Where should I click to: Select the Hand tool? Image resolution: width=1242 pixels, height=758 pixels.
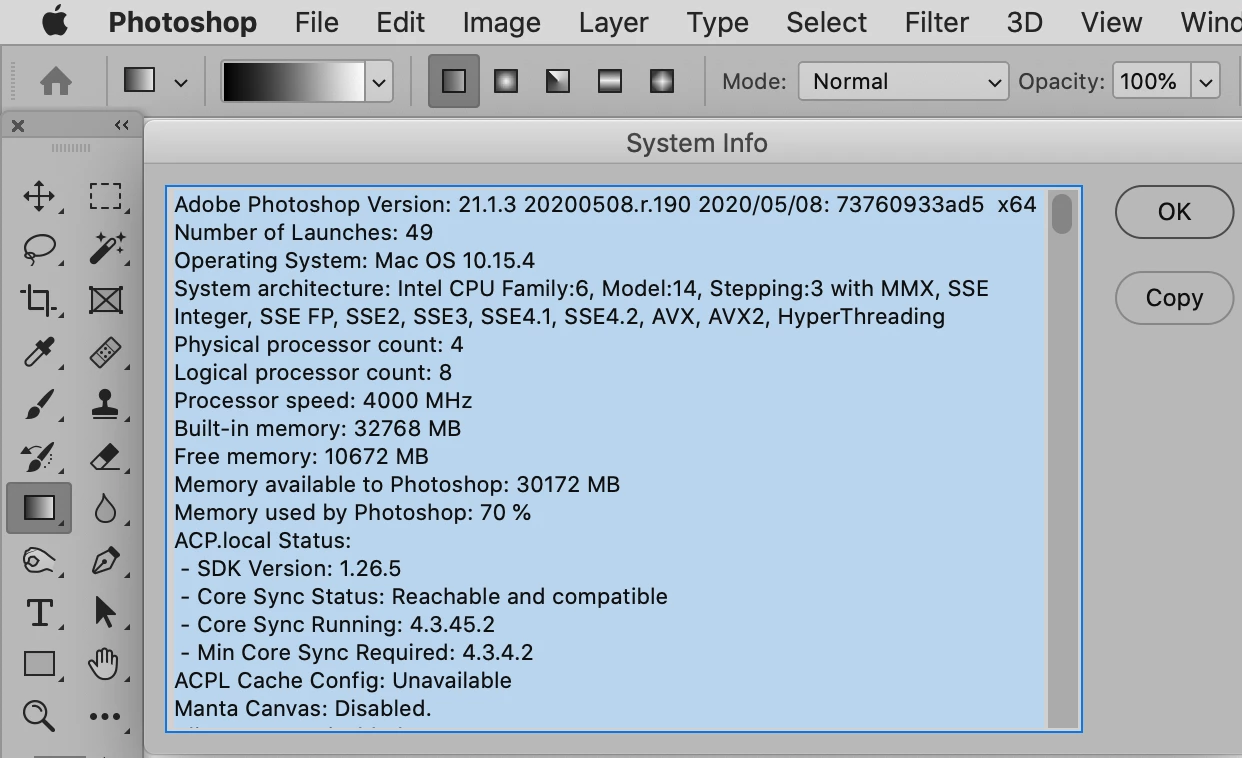105,664
